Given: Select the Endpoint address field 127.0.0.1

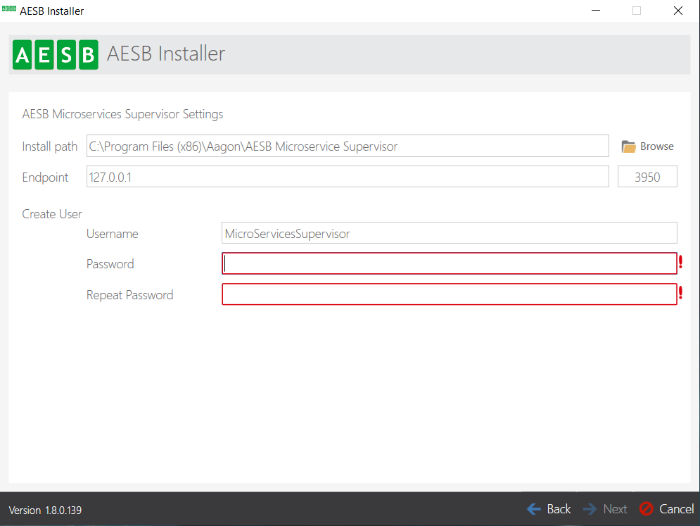Looking at the screenshot, I should coord(347,177).
